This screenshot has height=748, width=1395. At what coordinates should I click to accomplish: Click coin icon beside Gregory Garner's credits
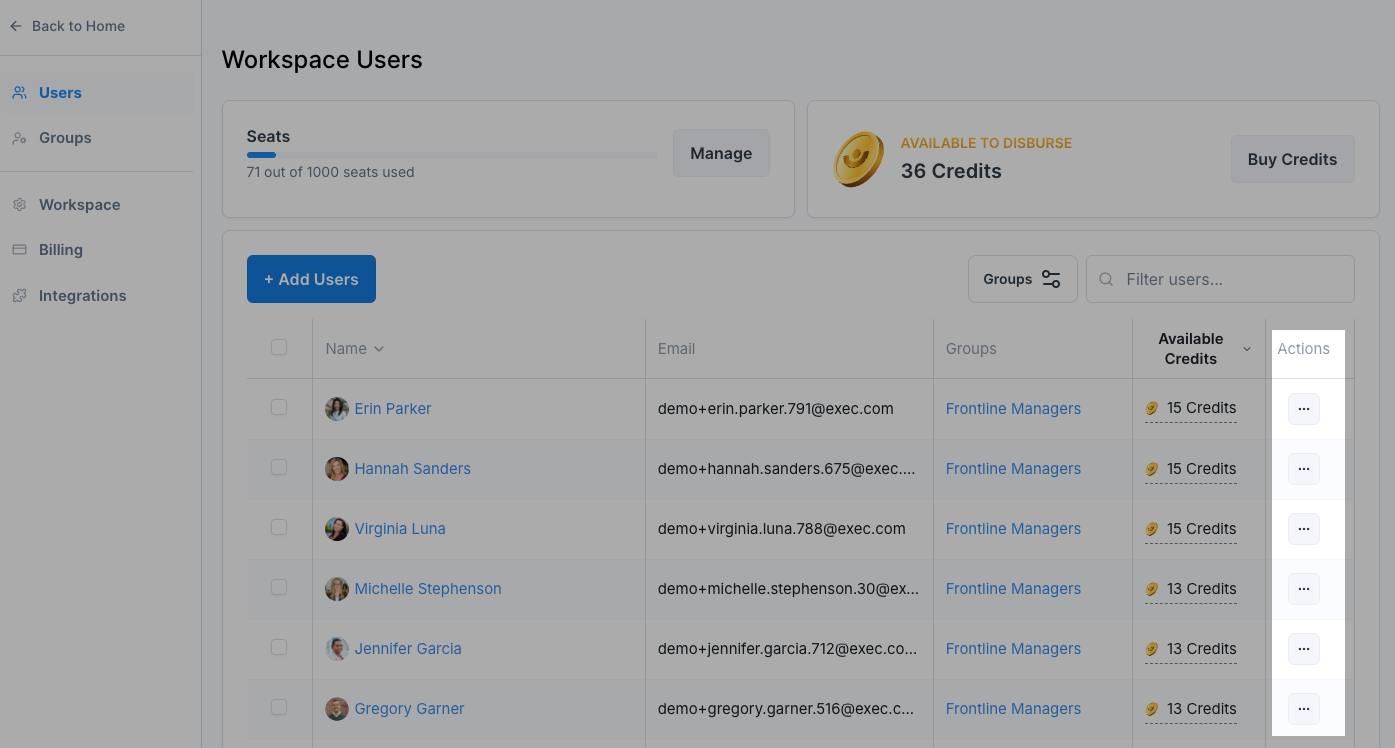tap(1152, 708)
